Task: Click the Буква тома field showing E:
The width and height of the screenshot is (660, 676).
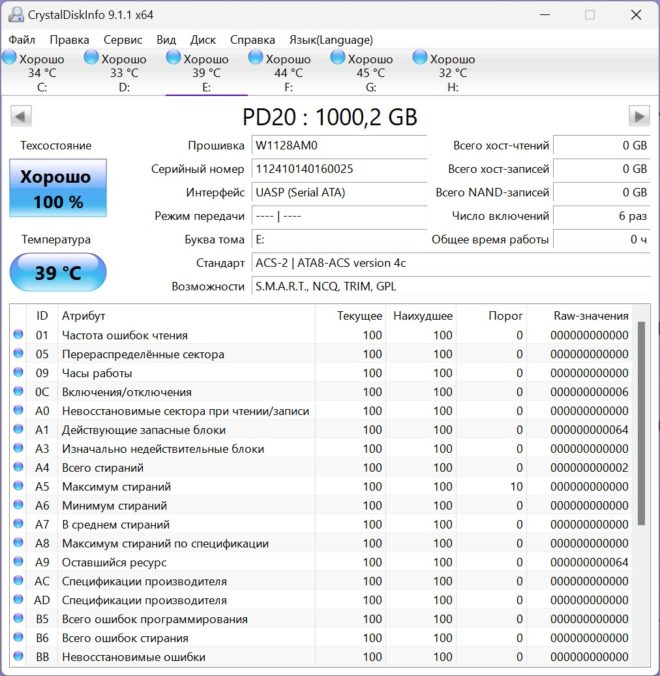Action: tap(339, 239)
